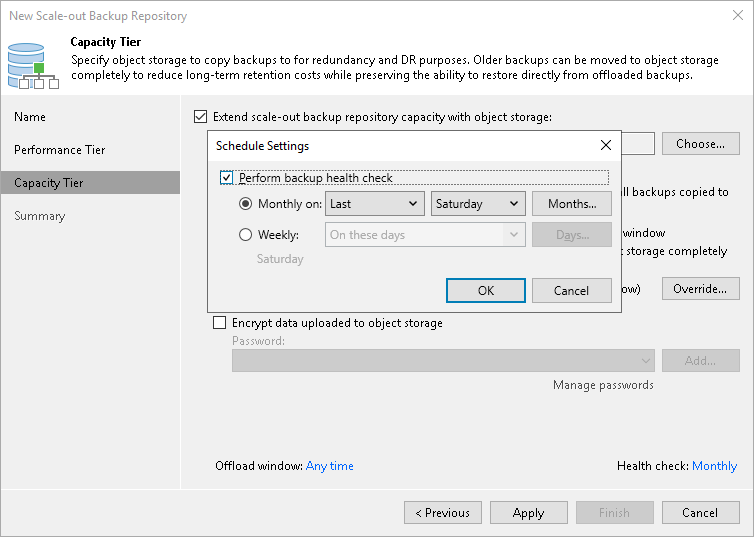Close the Schedule Settings dialog with X
The height and width of the screenshot is (537, 754).
pyautogui.click(x=605, y=146)
